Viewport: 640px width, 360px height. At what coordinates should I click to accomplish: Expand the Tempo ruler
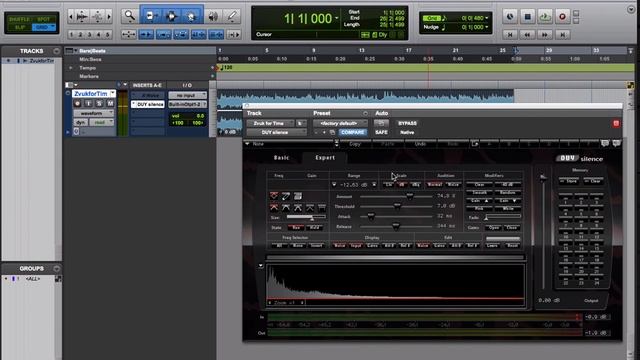71,68
